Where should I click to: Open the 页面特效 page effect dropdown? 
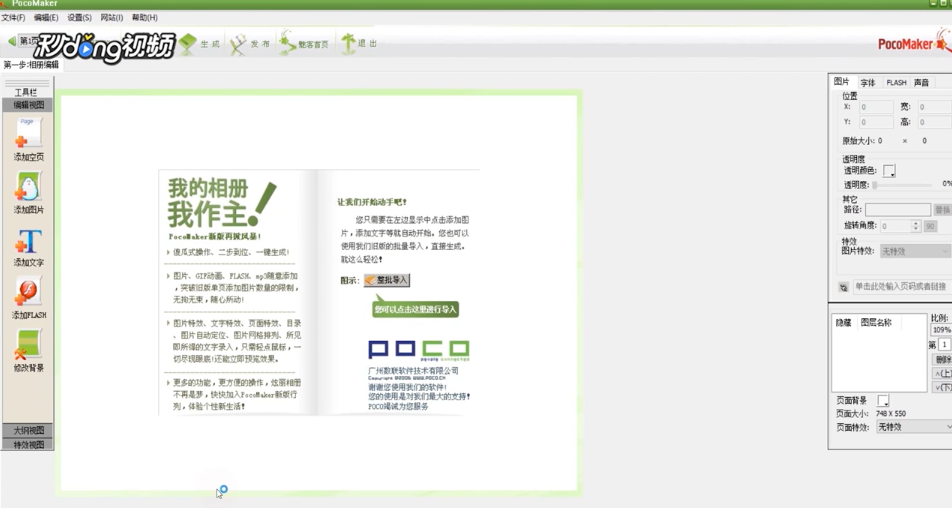pyautogui.click(x=914, y=427)
